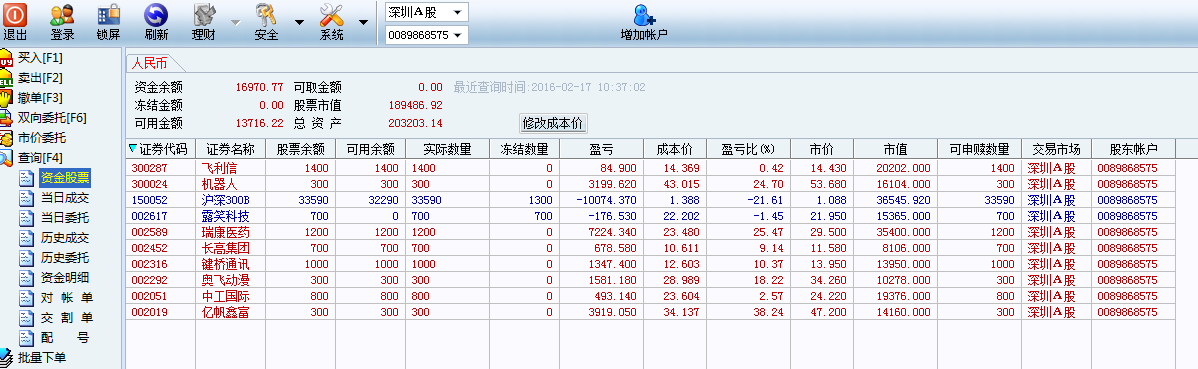Select 当日成交 under the query menu
Image resolution: width=1198 pixels, height=369 pixels.
[65, 198]
